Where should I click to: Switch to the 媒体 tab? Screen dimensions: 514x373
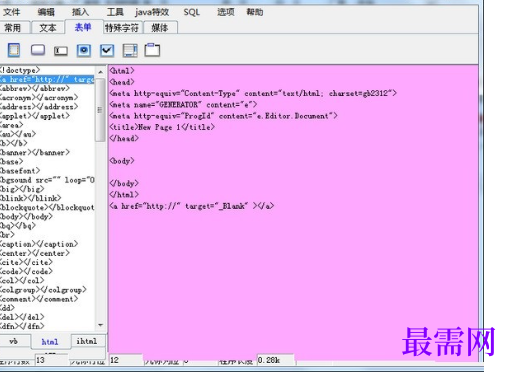[x=160, y=28]
